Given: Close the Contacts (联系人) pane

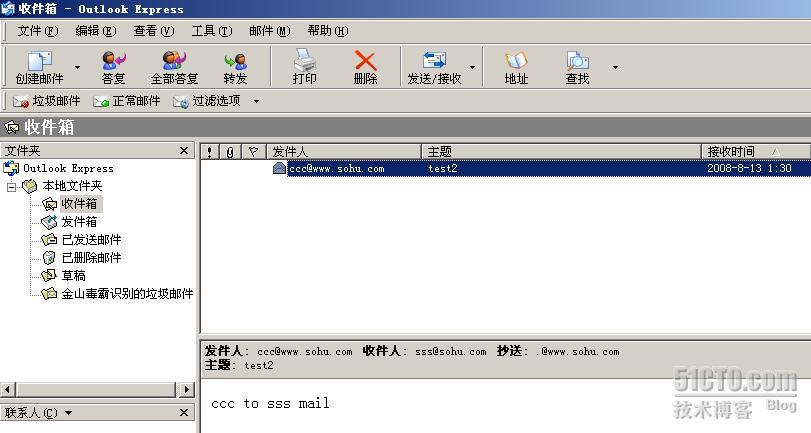Looking at the screenshot, I should [184, 412].
